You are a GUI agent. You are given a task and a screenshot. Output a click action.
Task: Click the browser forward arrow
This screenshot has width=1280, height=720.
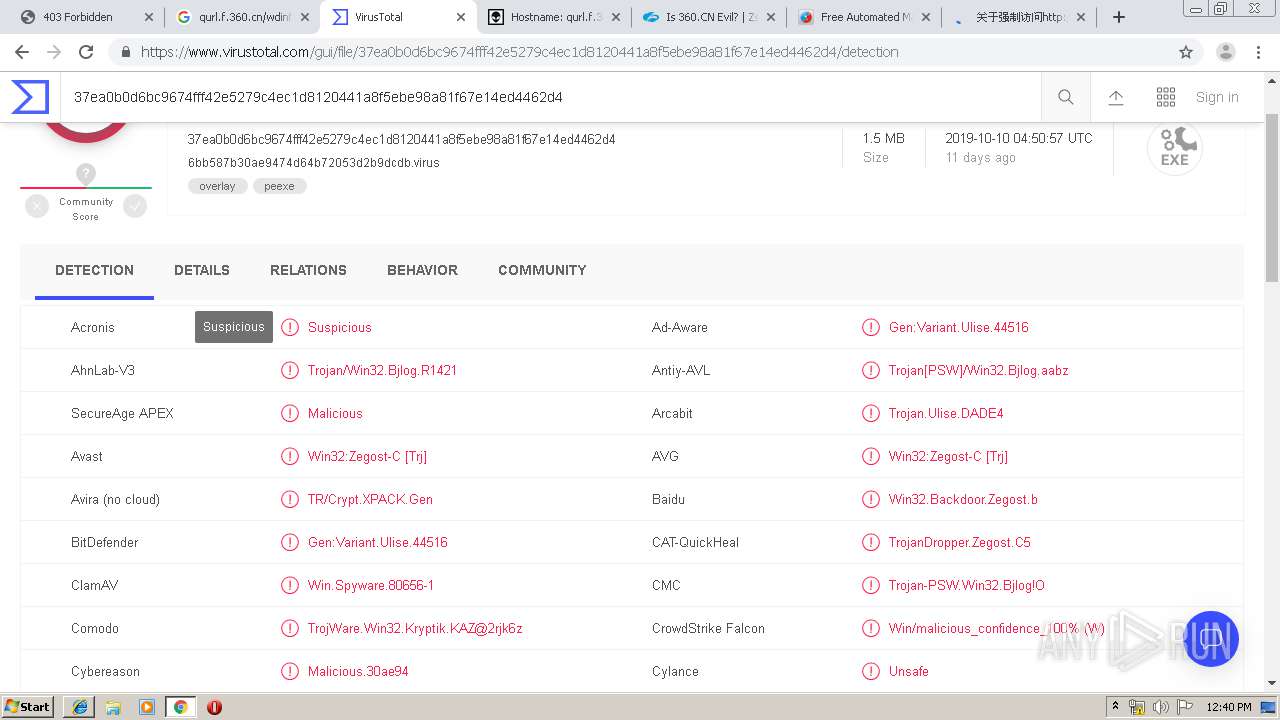(x=54, y=52)
